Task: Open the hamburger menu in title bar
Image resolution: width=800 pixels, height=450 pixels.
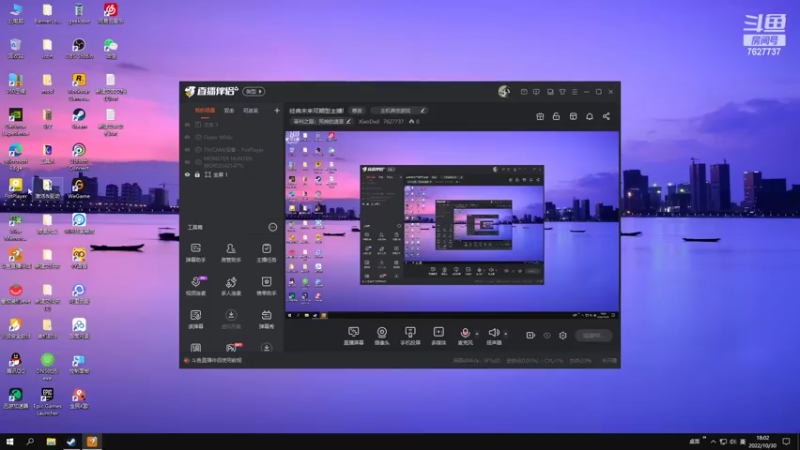Action: (574, 92)
